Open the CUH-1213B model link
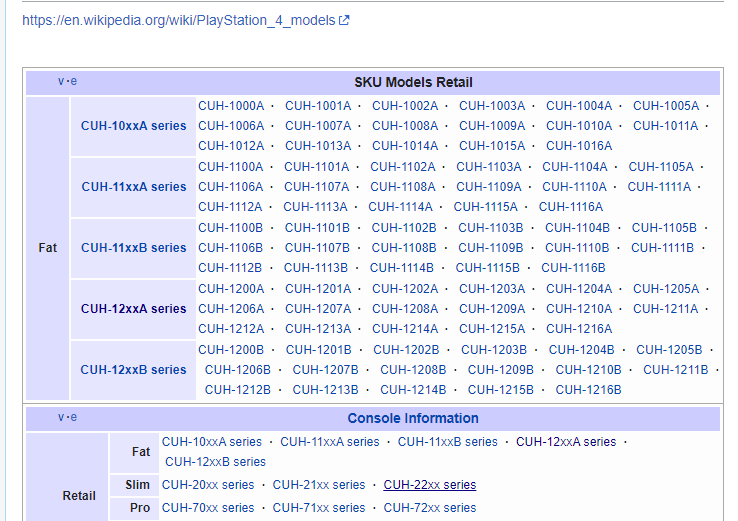Screen dimensions: 738x521 [x=325, y=390]
